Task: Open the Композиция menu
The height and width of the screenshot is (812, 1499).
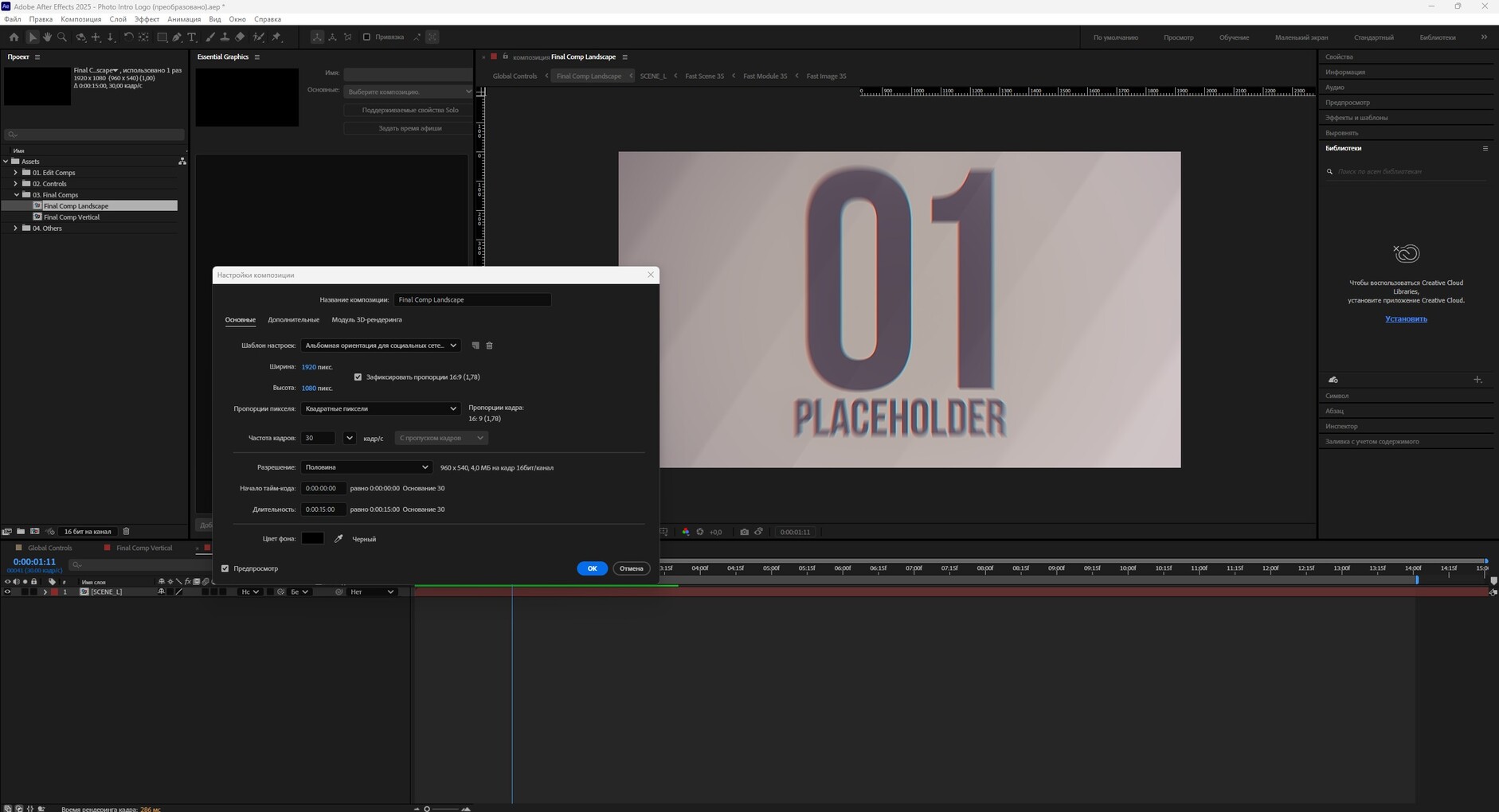Action: 80,19
